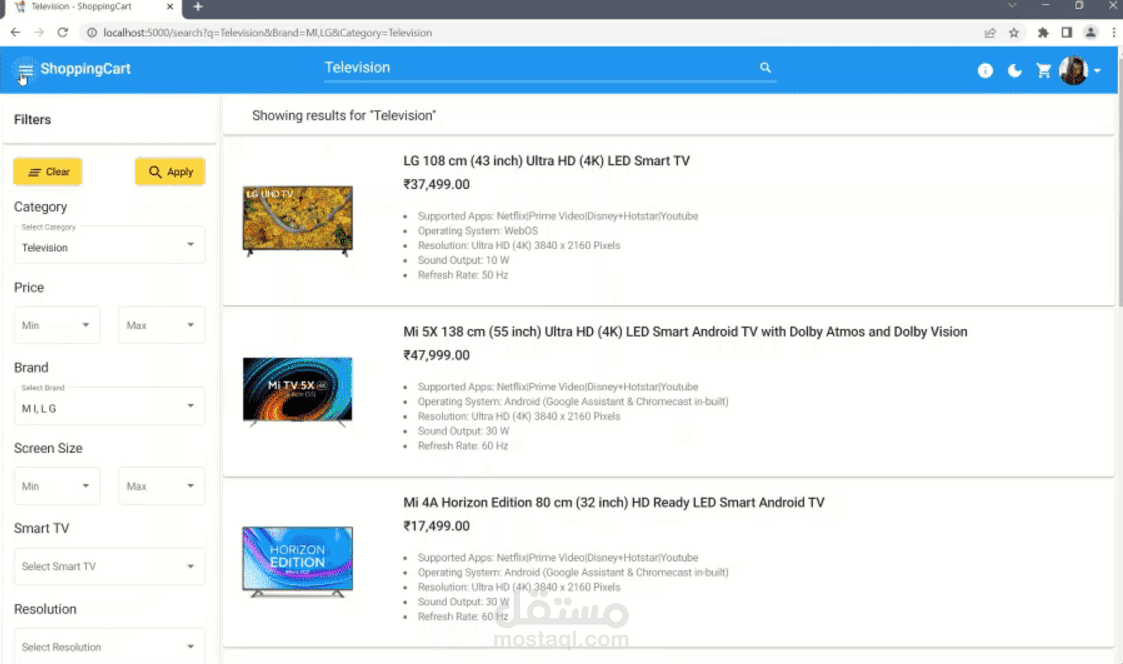Viewport: 1123px width, 664px height.
Task: Open the Price Min dropdown
Action: [x=57, y=325]
